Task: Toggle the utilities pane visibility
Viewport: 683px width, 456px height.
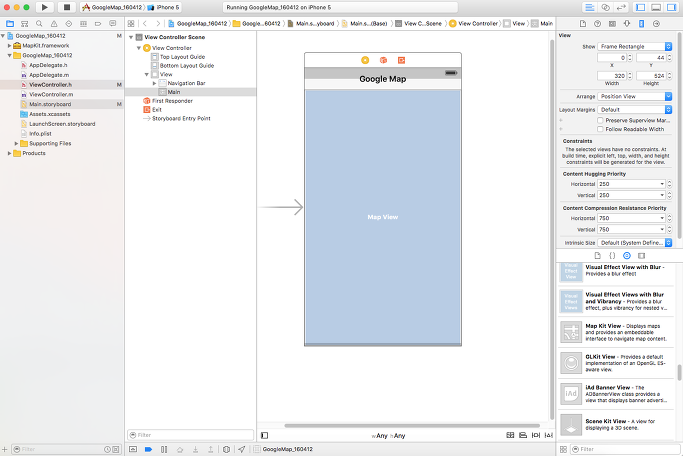Action: pyautogui.click(x=671, y=7)
